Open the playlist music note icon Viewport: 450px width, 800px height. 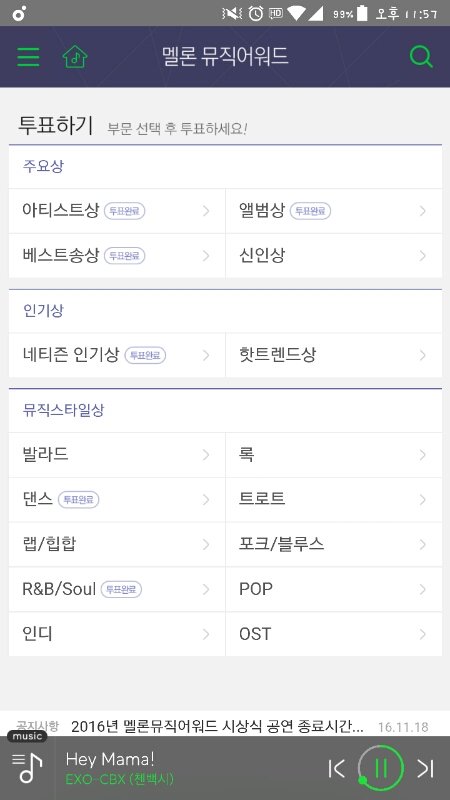point(27,767)
